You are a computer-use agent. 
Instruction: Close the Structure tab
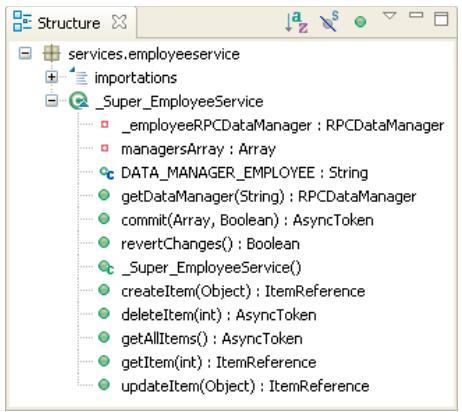pyautogui.click(x=119, y=22)
